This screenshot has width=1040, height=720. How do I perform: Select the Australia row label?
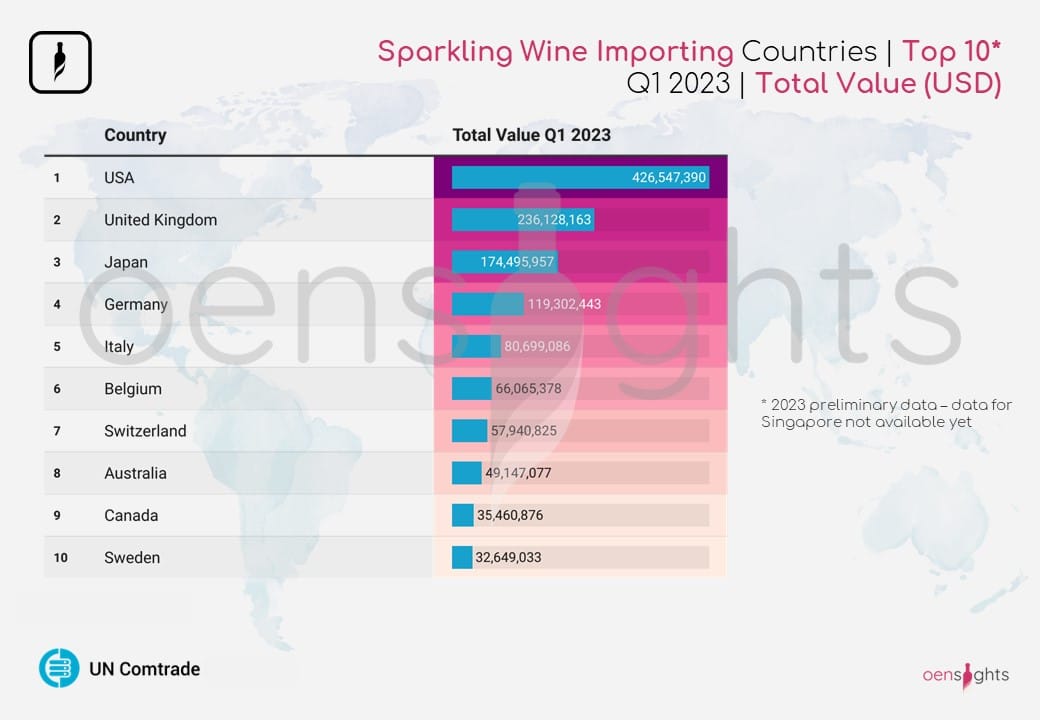click(x=135, y=473)
